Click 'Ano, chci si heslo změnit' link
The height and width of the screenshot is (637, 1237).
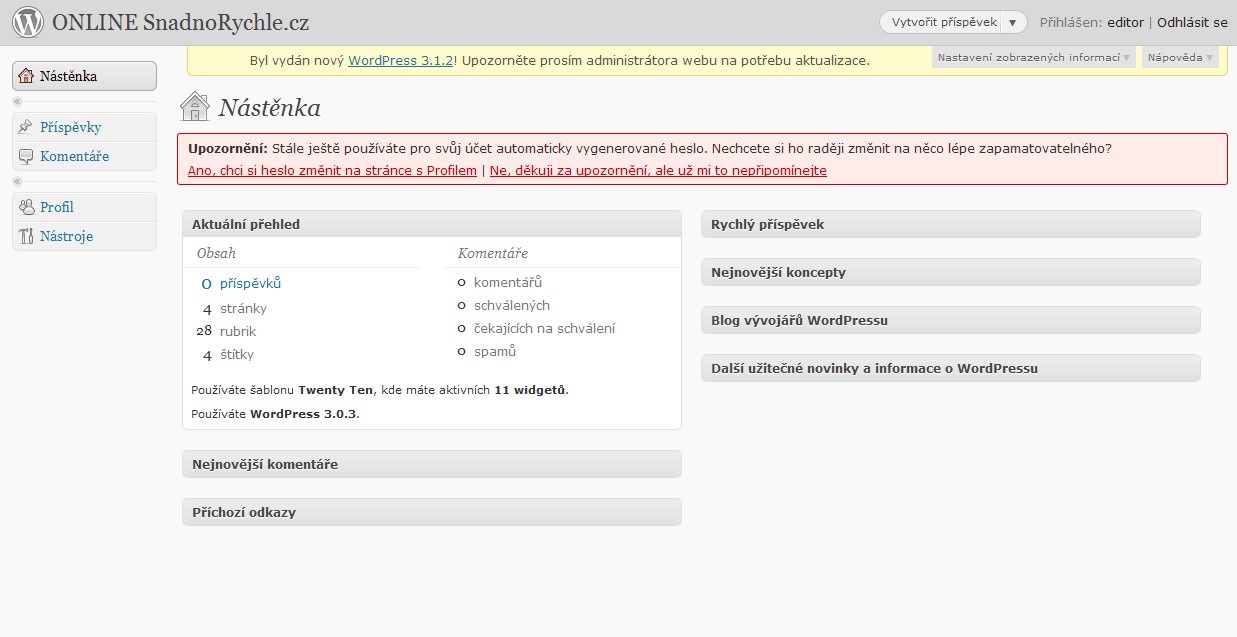click(332, 170)
